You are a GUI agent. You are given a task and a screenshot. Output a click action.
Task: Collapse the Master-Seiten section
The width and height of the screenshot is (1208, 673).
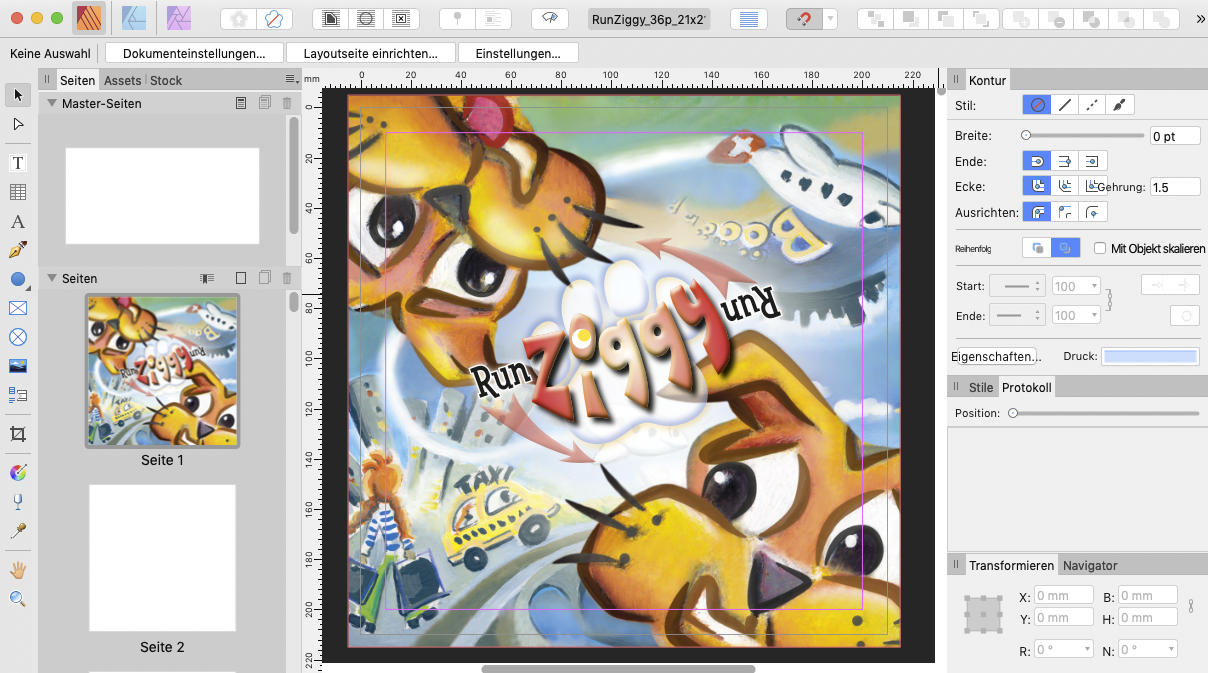coord(51,103)
